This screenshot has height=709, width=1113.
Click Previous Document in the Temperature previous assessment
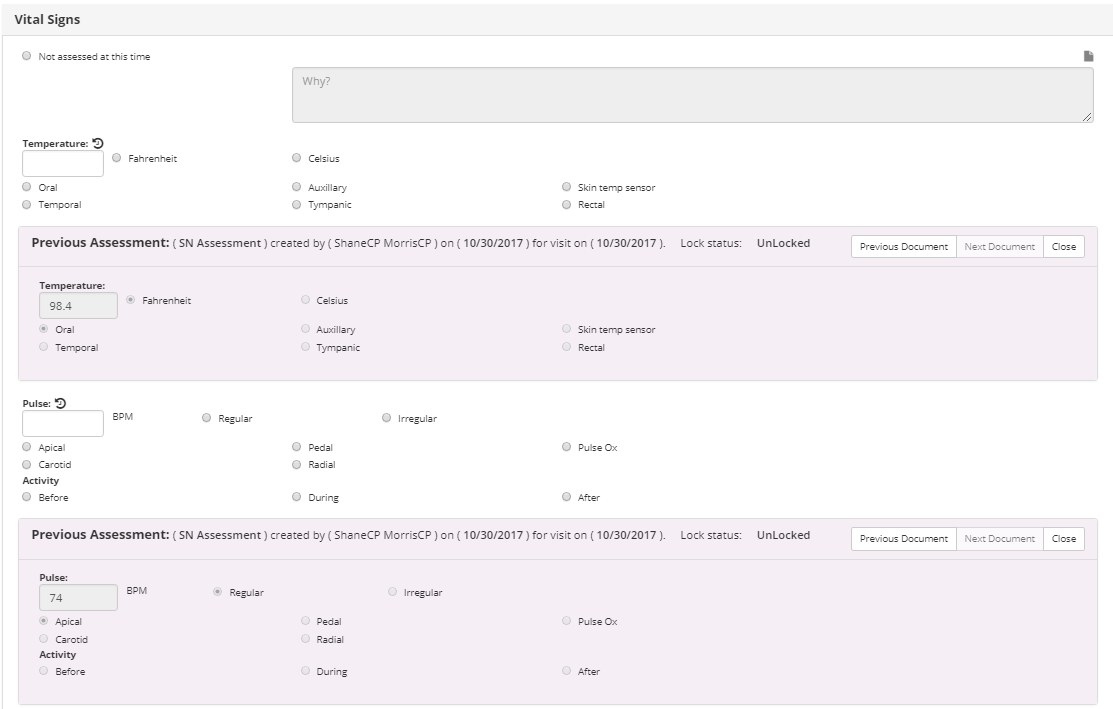[x=903, y=247]
